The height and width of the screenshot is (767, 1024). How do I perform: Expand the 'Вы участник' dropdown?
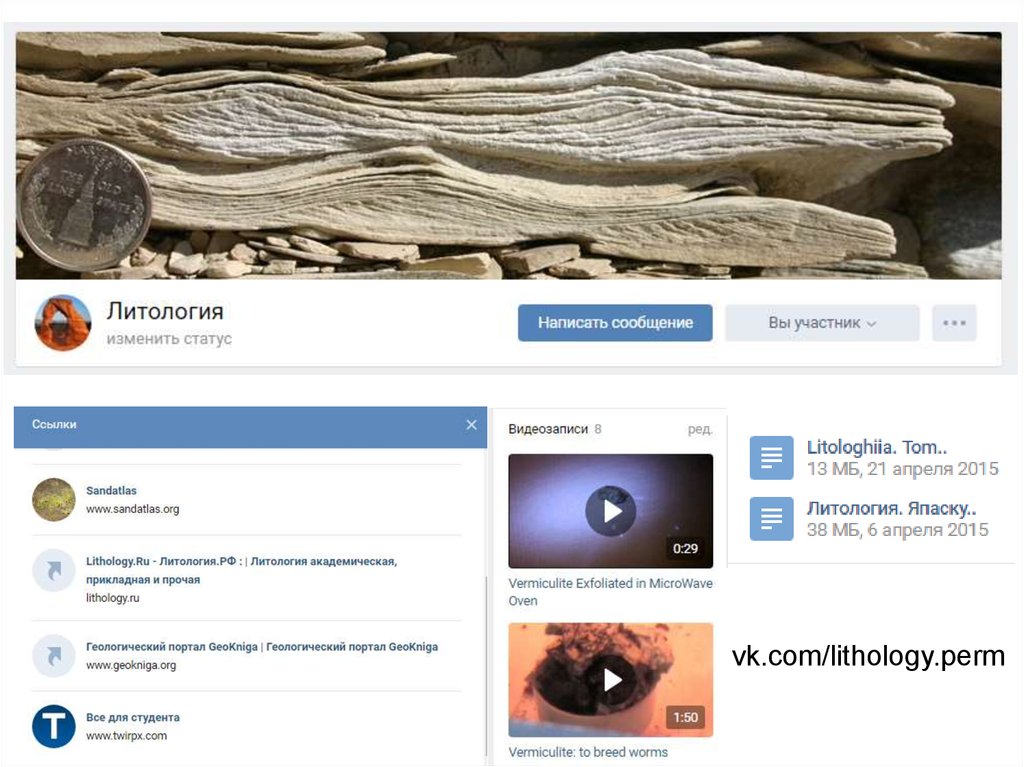click(821, 323)
